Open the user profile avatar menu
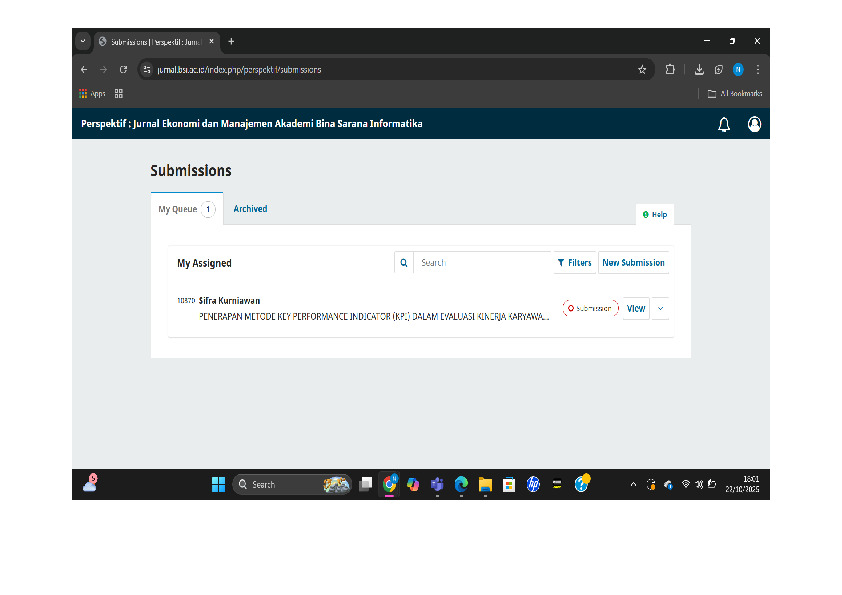Image resolution: width=842 pixels, height=595 pixels. [x=754, y=124]
